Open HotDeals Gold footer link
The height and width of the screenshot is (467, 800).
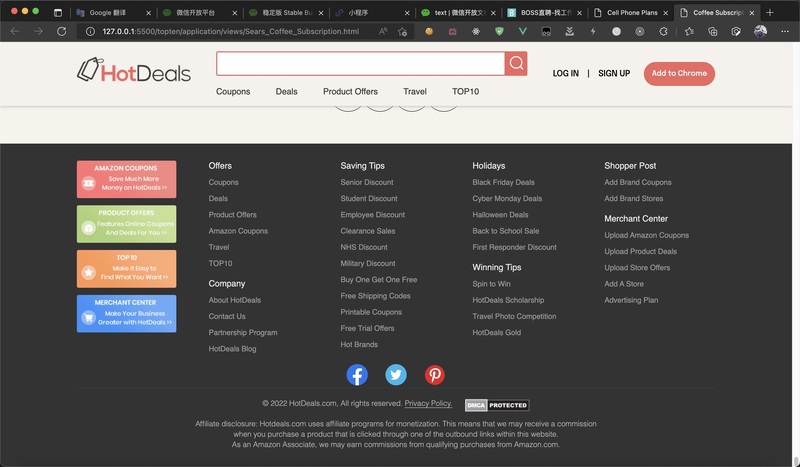(x=496, y=333)
